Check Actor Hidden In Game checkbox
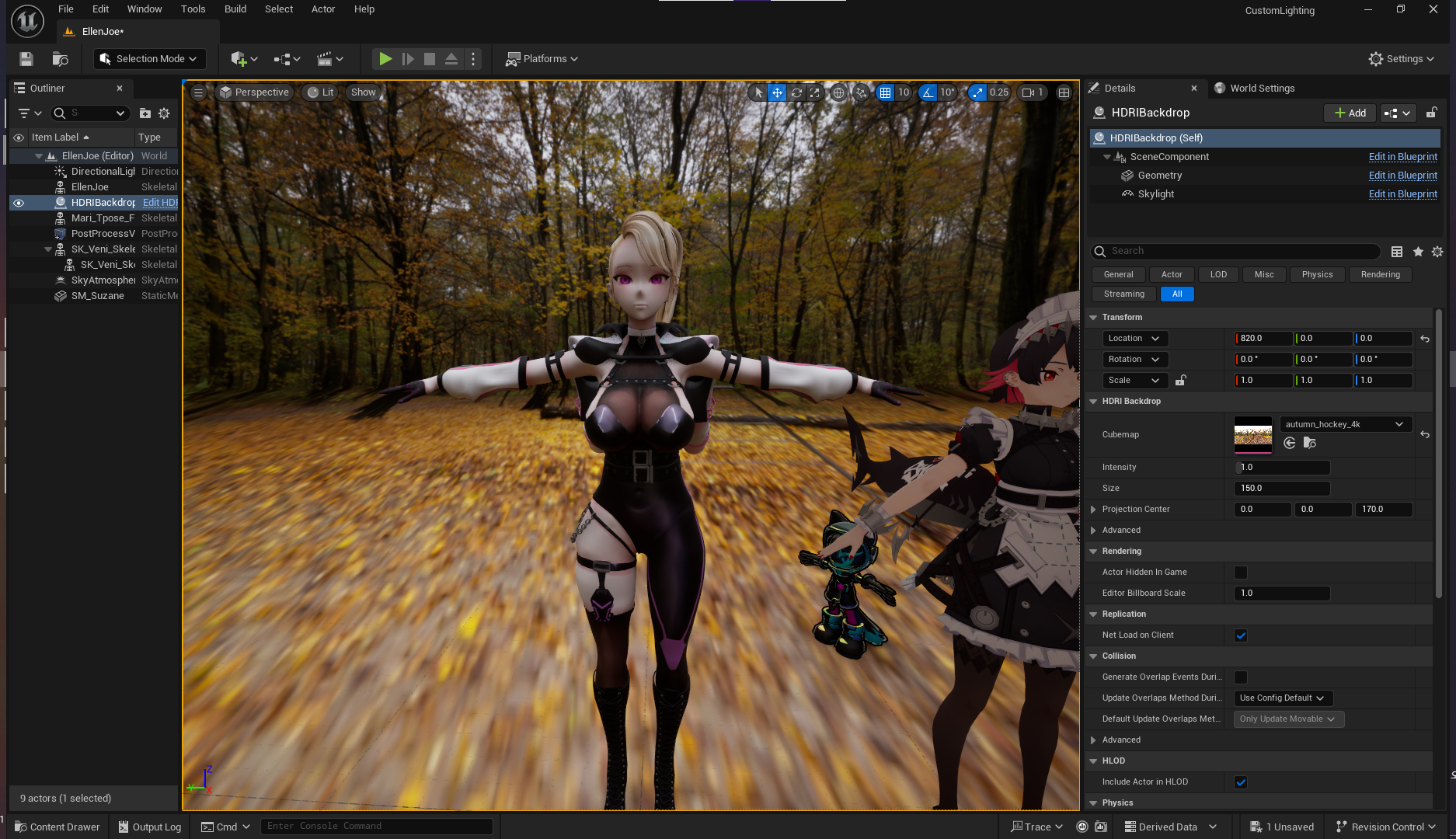Screen dimensions: 1456x839 1241,573
